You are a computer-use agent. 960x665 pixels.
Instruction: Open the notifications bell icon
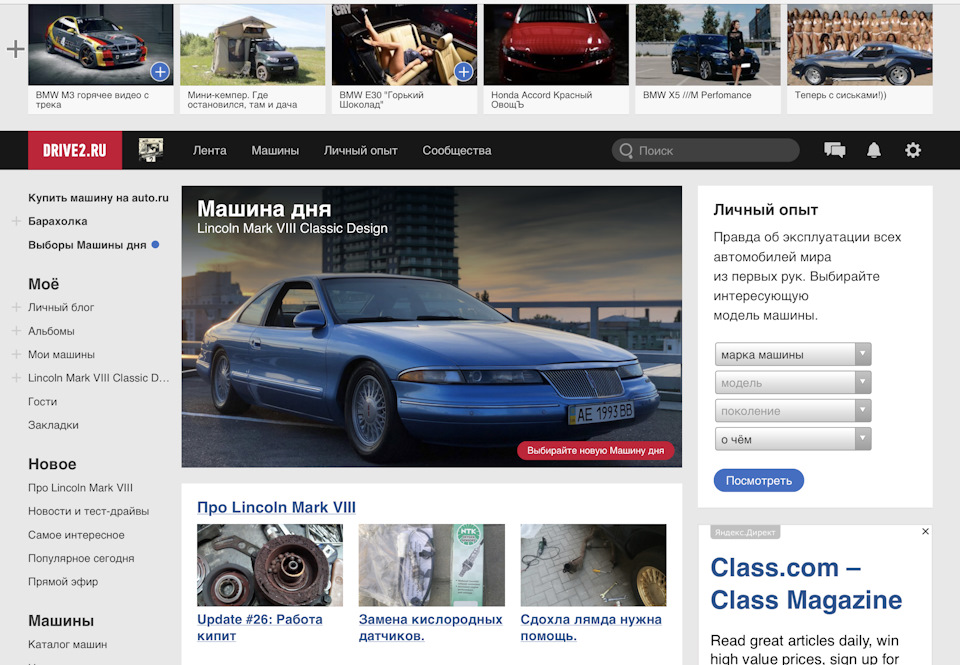(x=874, y=150)
